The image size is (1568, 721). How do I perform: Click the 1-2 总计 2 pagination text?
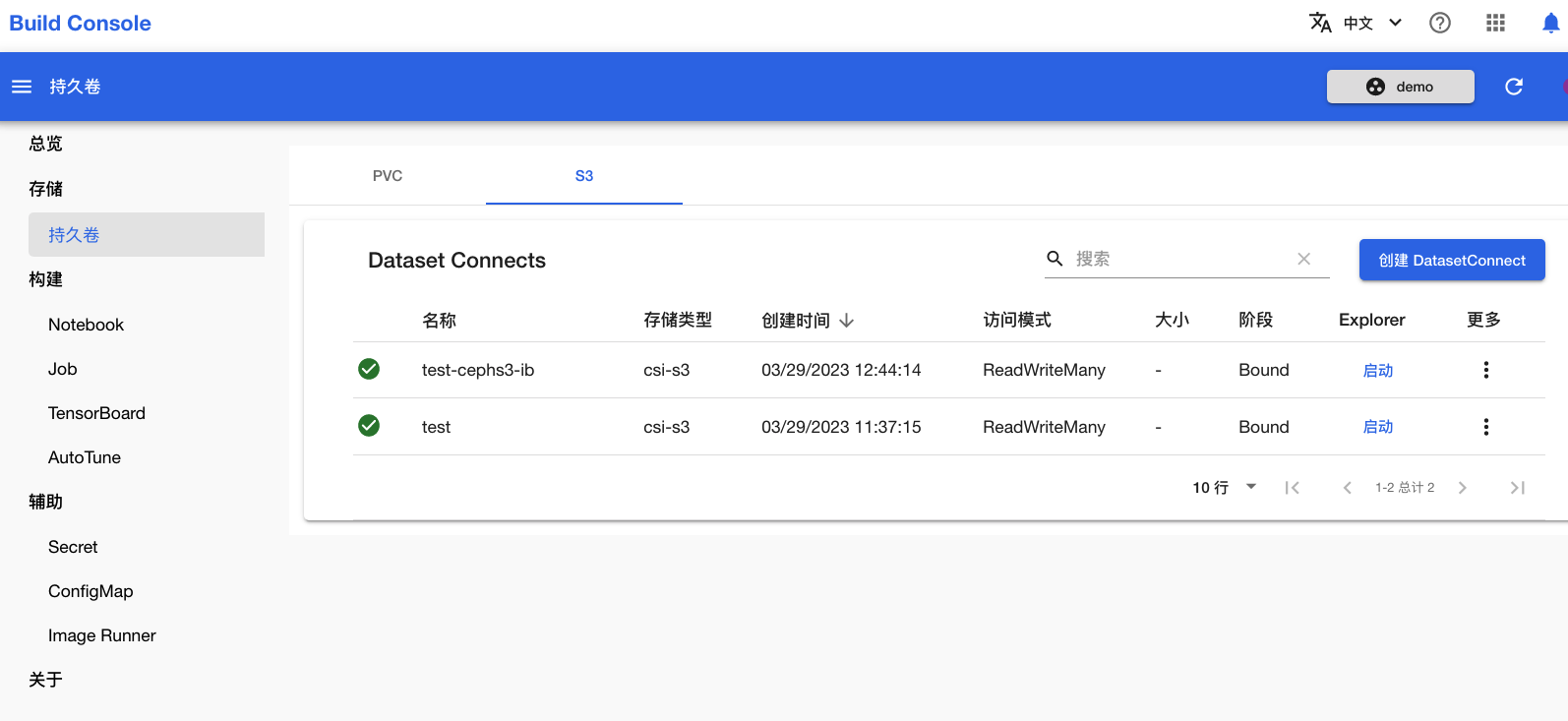[x=1405, y=488]
